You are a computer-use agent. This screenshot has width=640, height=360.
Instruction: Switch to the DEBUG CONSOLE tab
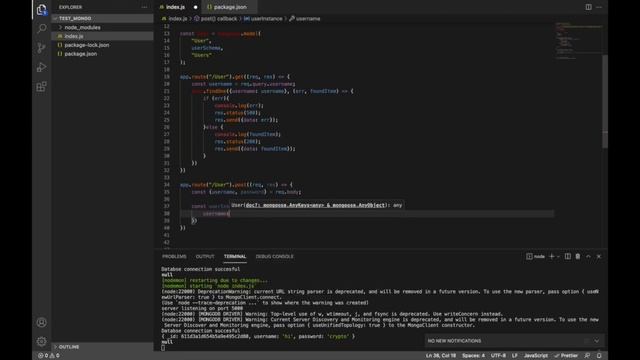274,256
